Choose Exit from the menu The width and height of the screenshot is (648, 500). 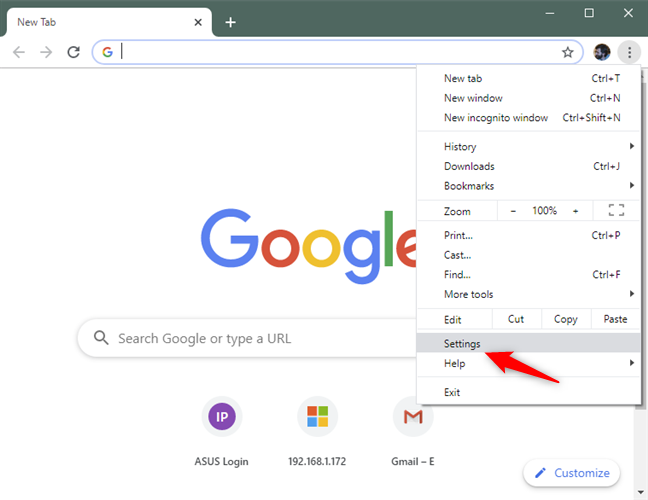pyautogui.click(x=529, y=392)
